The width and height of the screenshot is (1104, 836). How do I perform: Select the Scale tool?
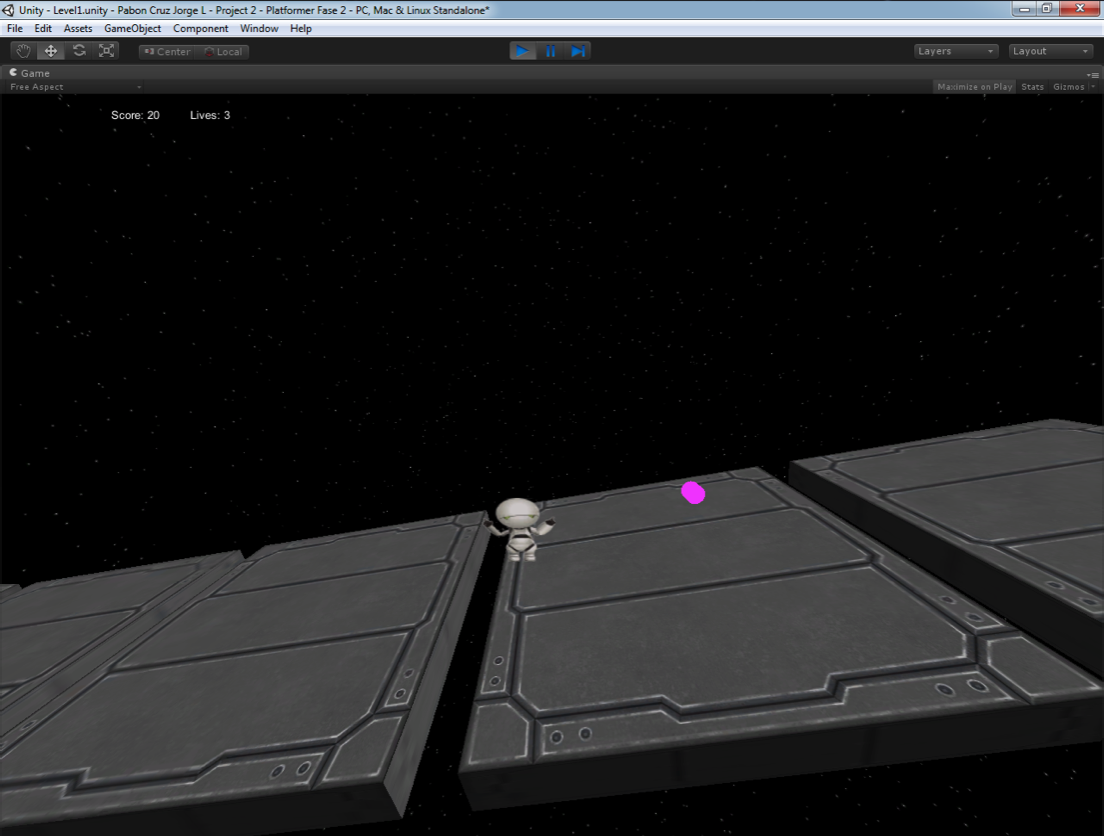coord(107,51)
